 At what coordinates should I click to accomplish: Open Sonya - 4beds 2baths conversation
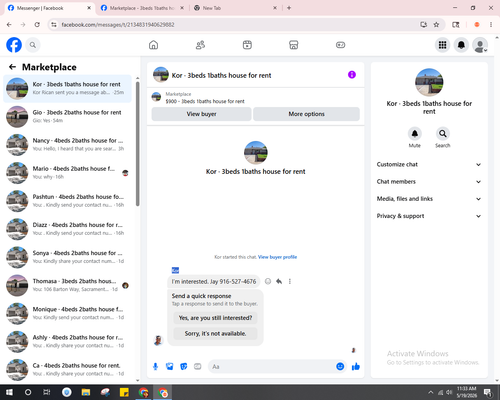click(x=67, y=257)
